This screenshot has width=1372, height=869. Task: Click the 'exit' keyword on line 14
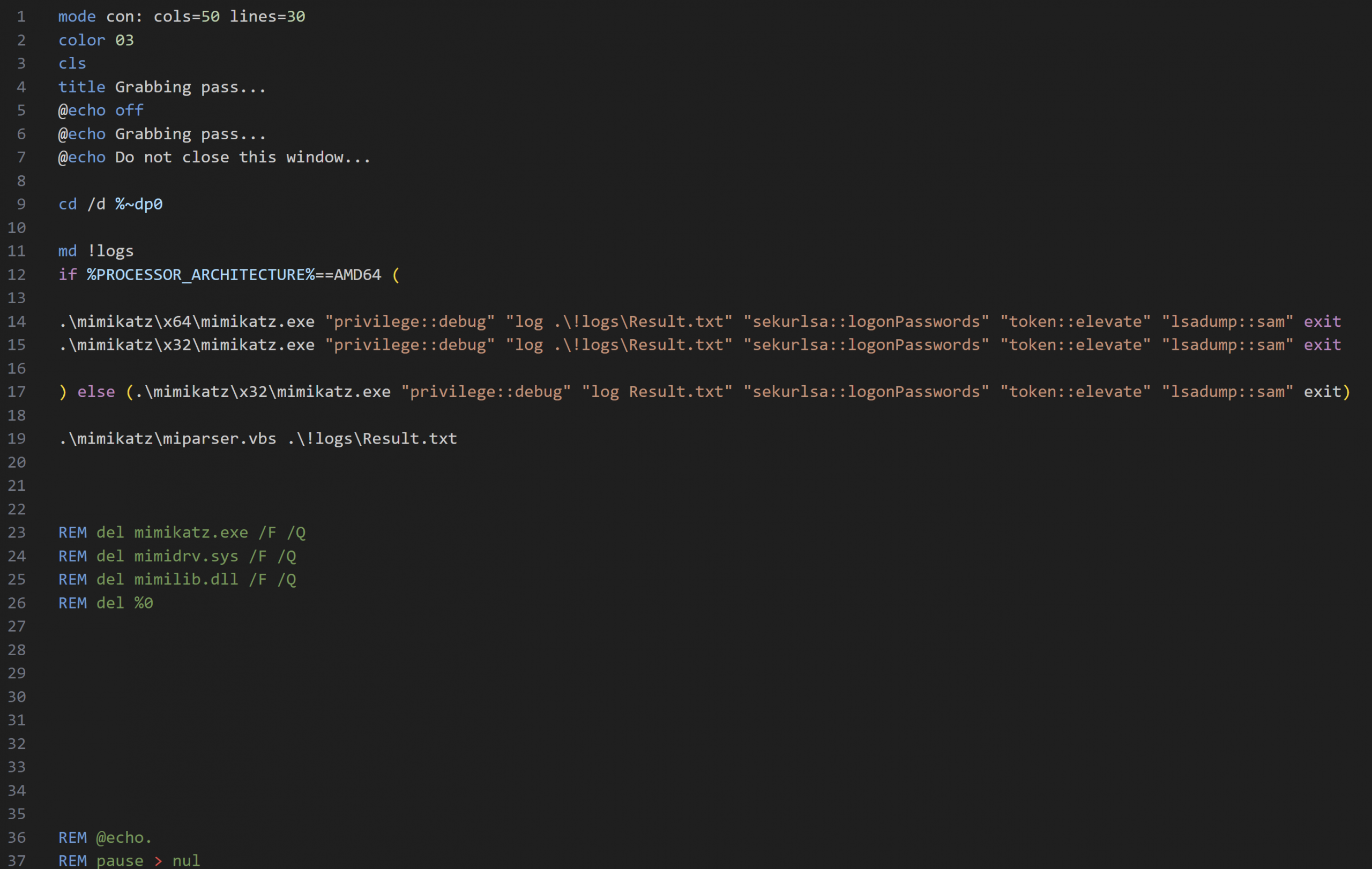coord(1323,321)
